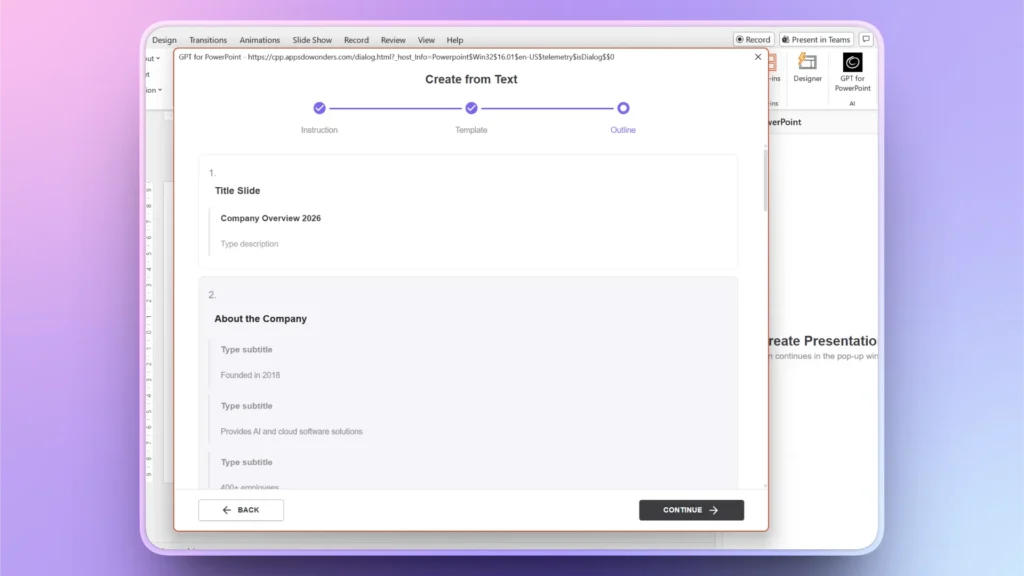Click the dialog's vertical scrollbar
Screen dimensions: 1024x576
(765, 180)
